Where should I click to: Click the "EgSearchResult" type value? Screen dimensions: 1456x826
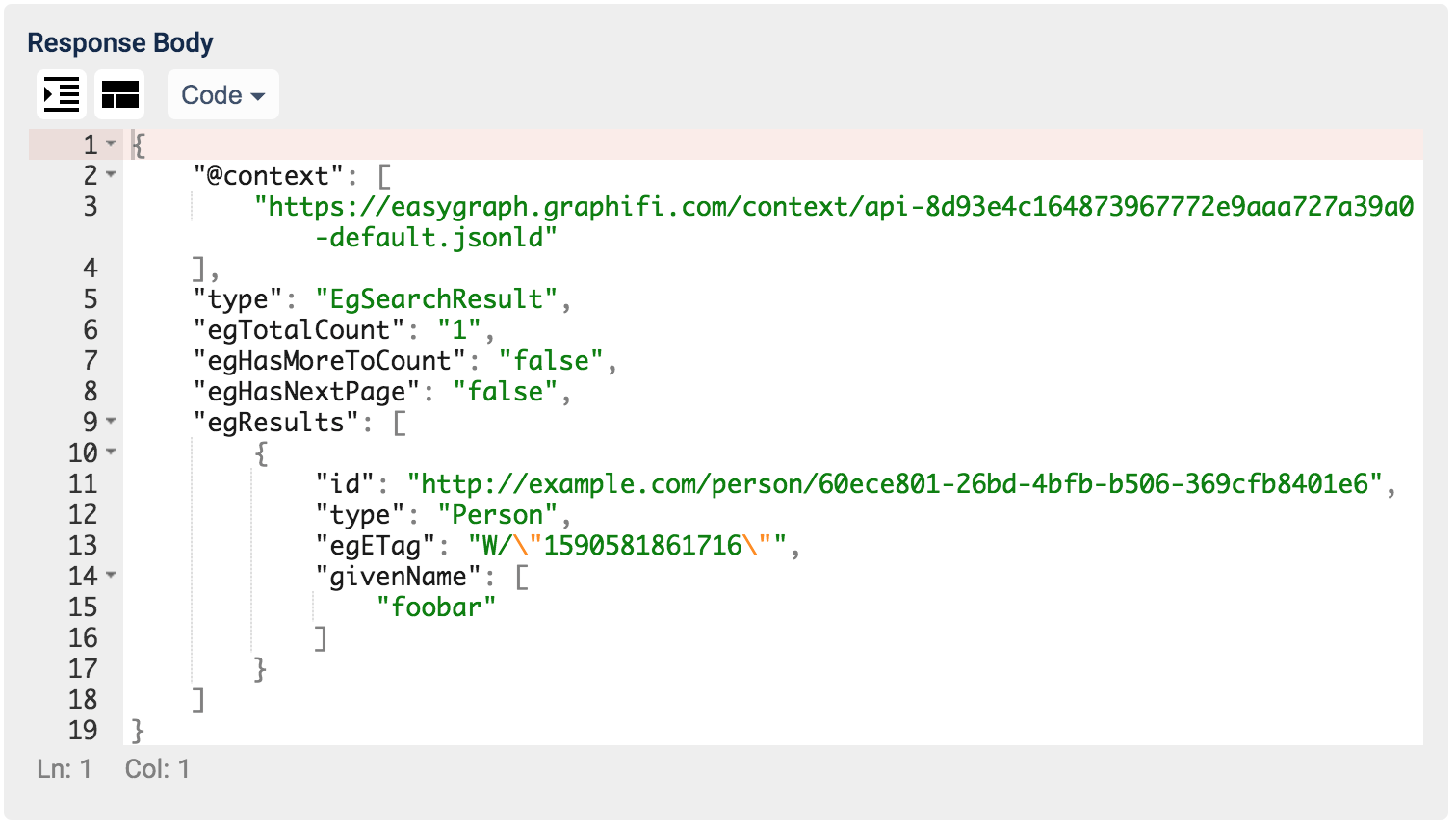436,298
